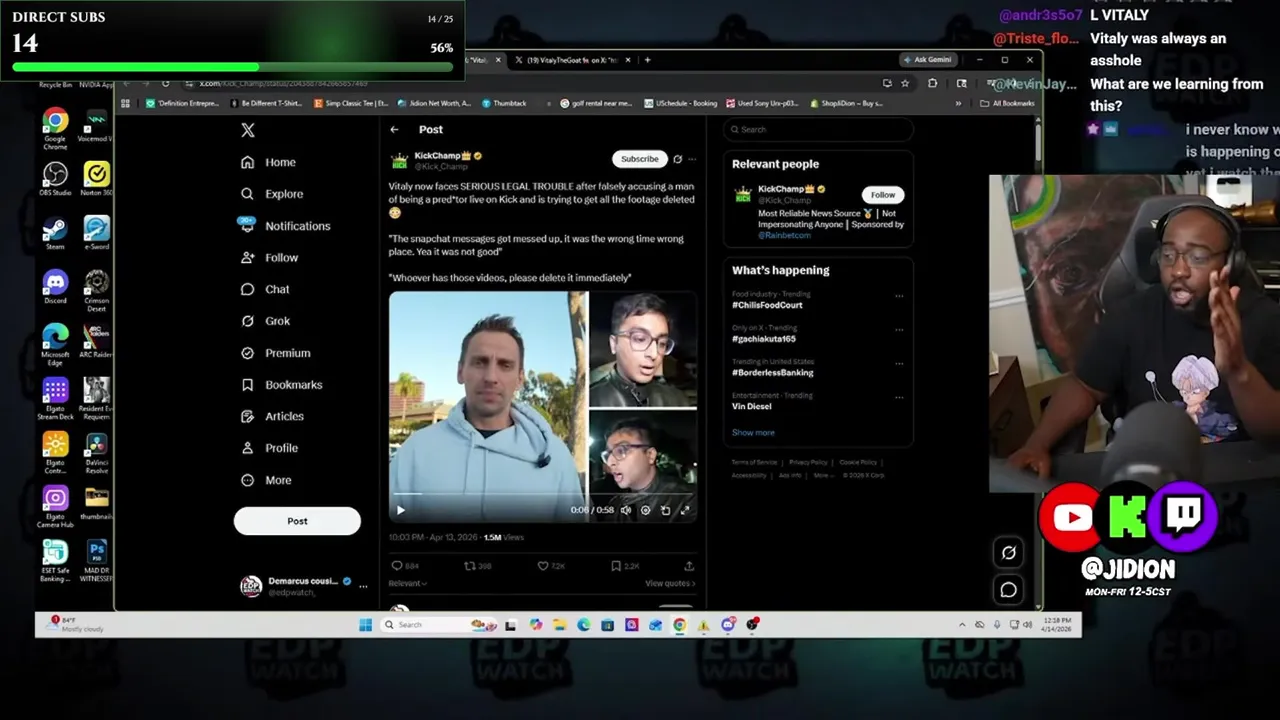
Task: Open the Simp Classic Tee bookmark
Action: [352, 103]
